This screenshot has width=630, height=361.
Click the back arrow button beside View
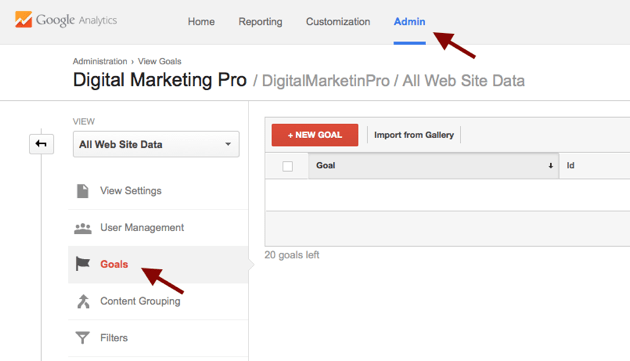pos(41,144)
